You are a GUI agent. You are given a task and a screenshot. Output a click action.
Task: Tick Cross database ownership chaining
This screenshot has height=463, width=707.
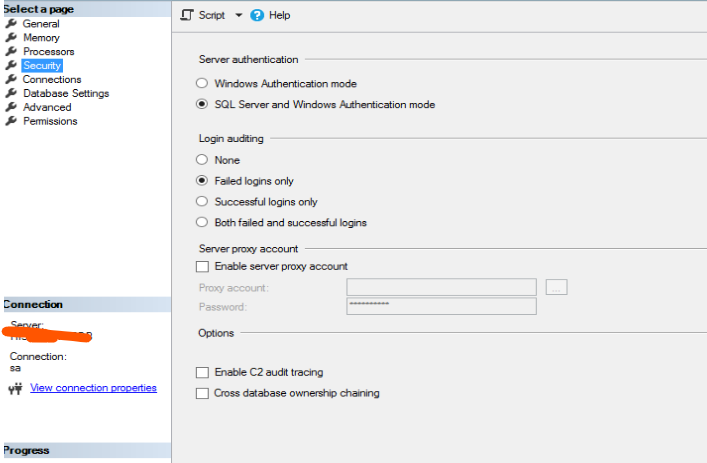[202, 393]
